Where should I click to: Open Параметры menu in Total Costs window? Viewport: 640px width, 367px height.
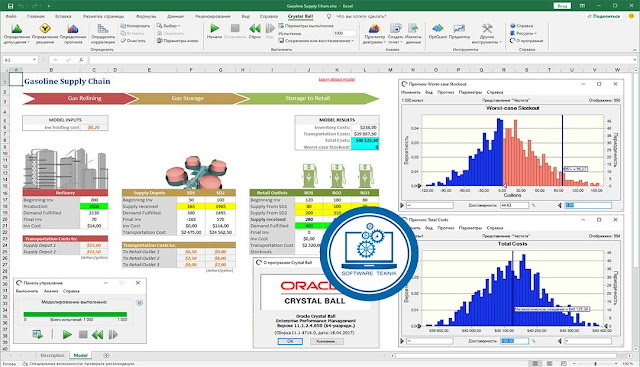(470, 228)
